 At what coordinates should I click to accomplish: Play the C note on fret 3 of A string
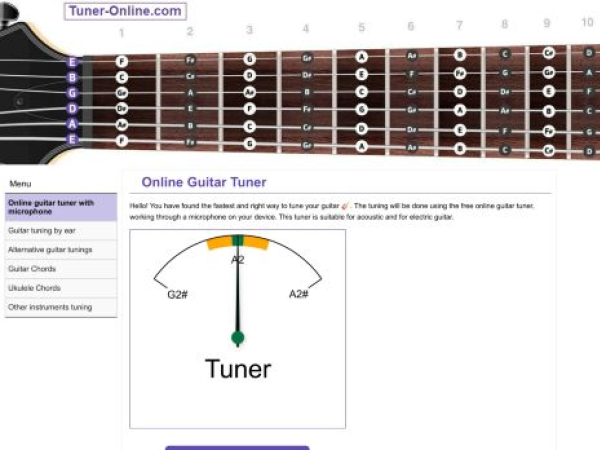(249, 126)
